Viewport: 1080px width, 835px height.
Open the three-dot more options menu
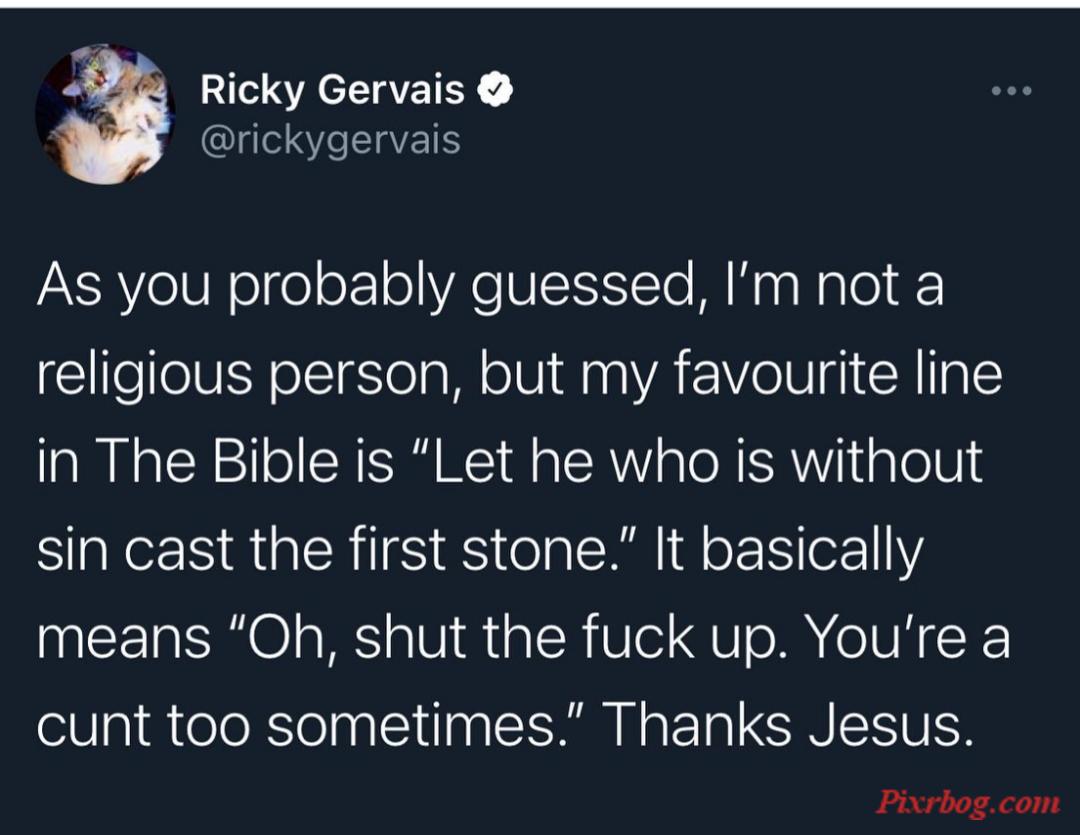(1011, 90)
